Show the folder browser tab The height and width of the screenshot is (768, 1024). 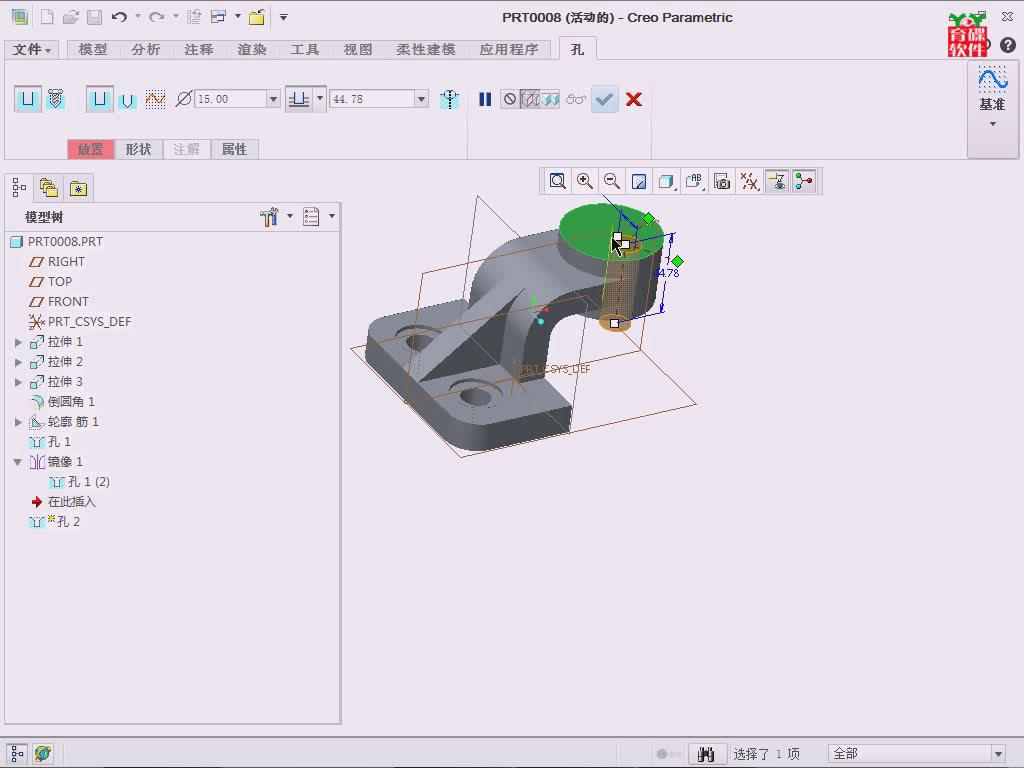(x=49, y=189)
